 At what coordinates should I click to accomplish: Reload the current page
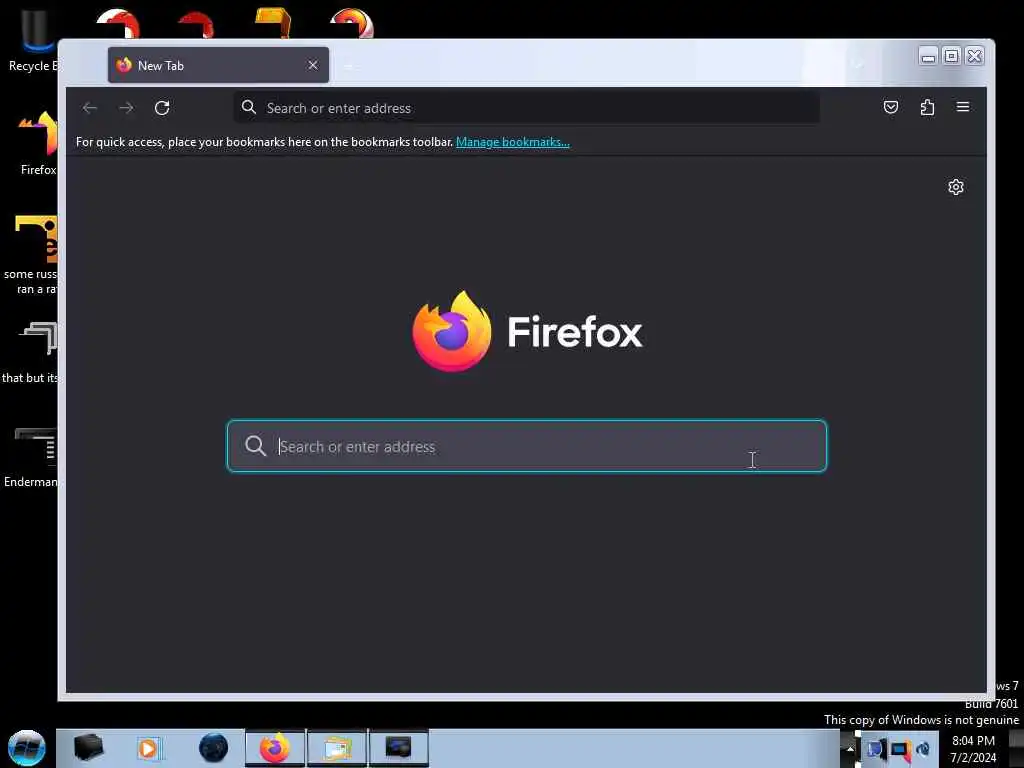click(x=162, y=108)
